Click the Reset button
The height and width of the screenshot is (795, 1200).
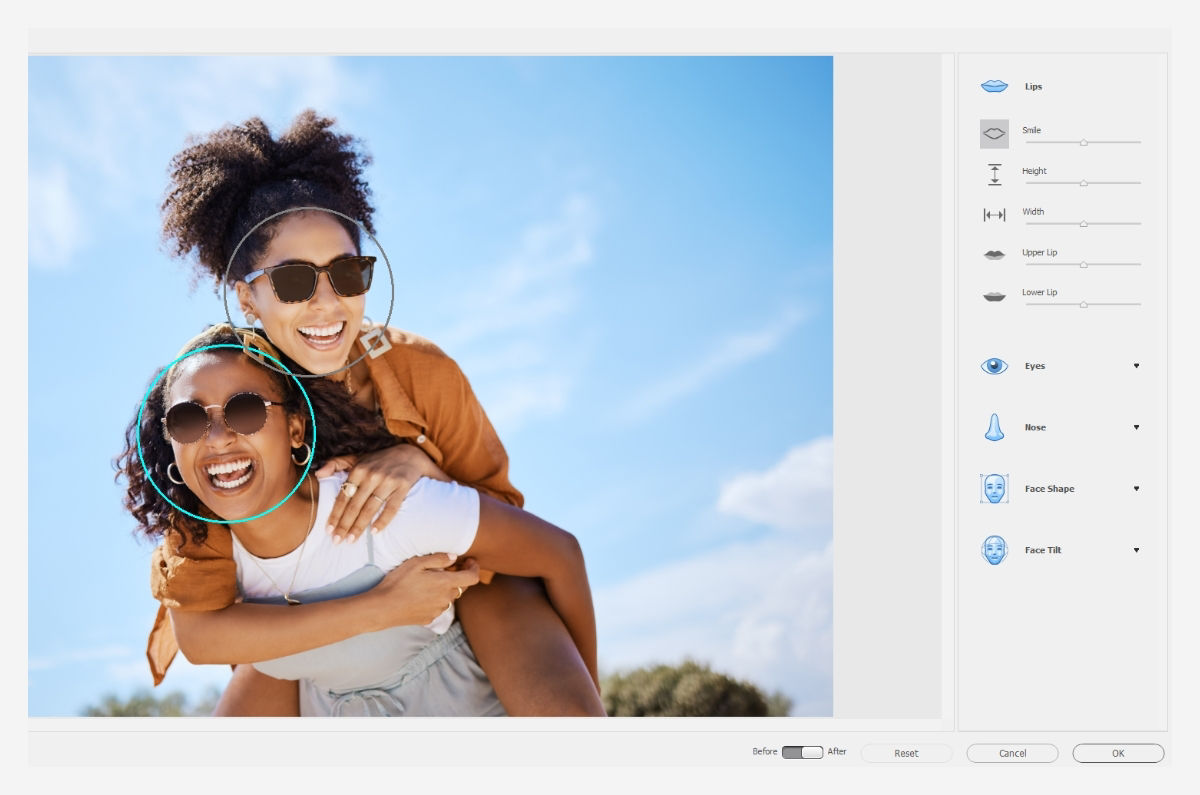(905, 753)
